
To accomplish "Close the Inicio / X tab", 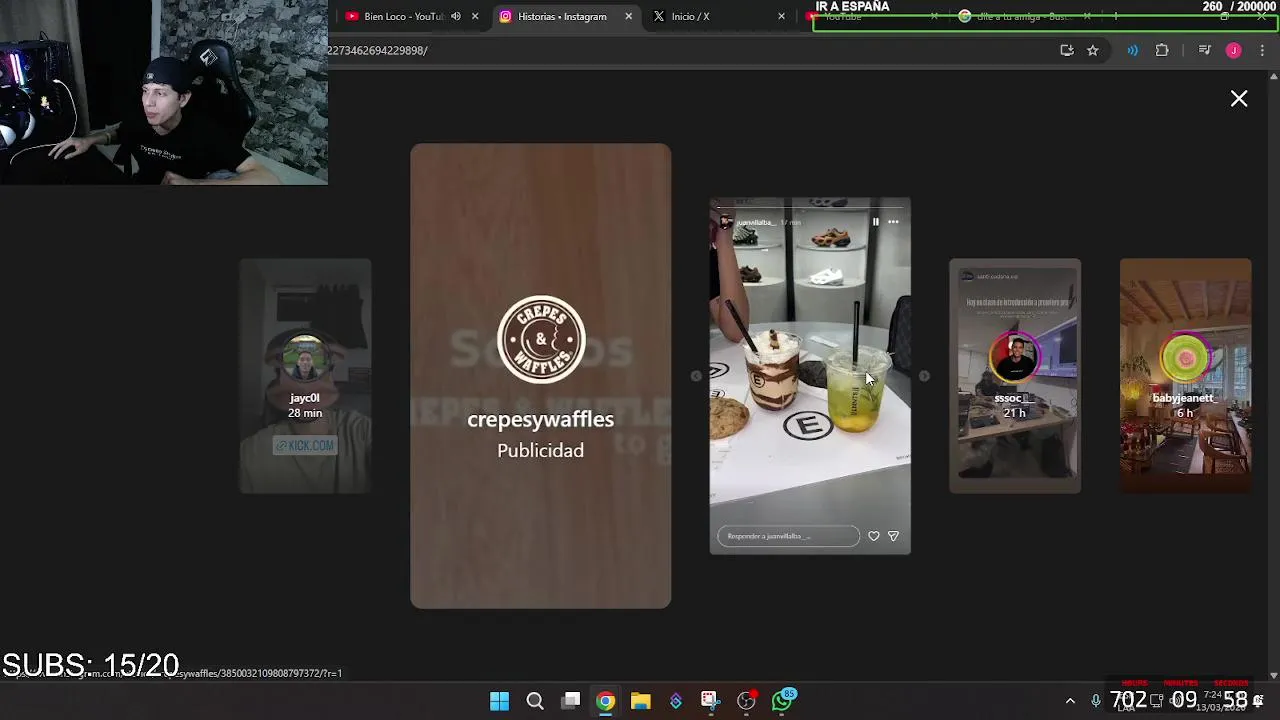I will point(781,16).
